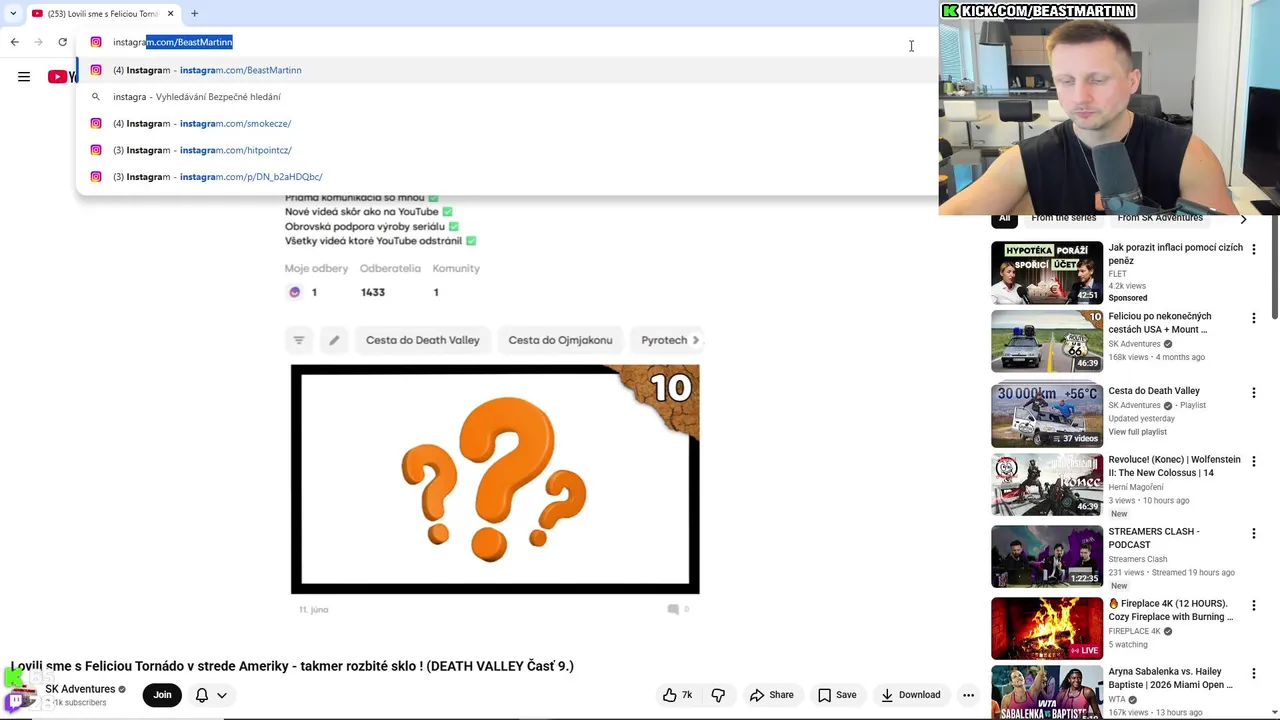Click the filter icon beside the pencil
Screen dimensions: 1280x720
[298, 340]
